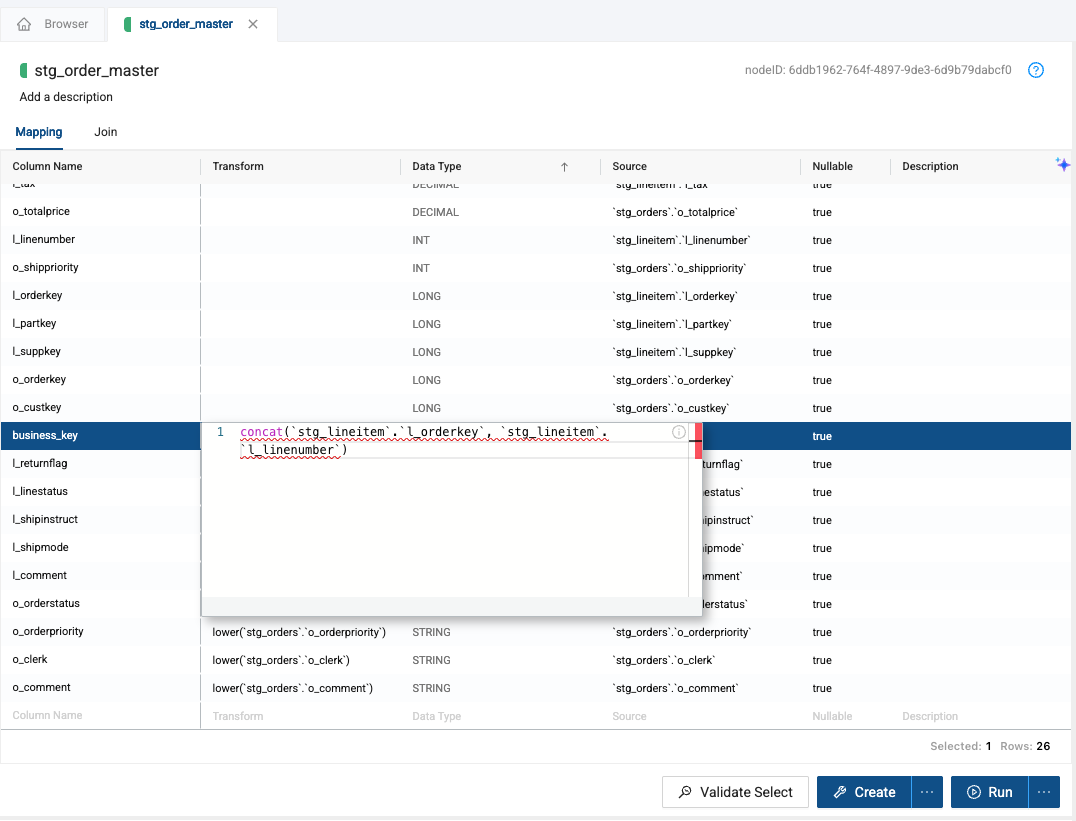Click source `stg_orders`.`o_custkey`
This screenshot has height=821, width=1076.
(x=670, y=408)
